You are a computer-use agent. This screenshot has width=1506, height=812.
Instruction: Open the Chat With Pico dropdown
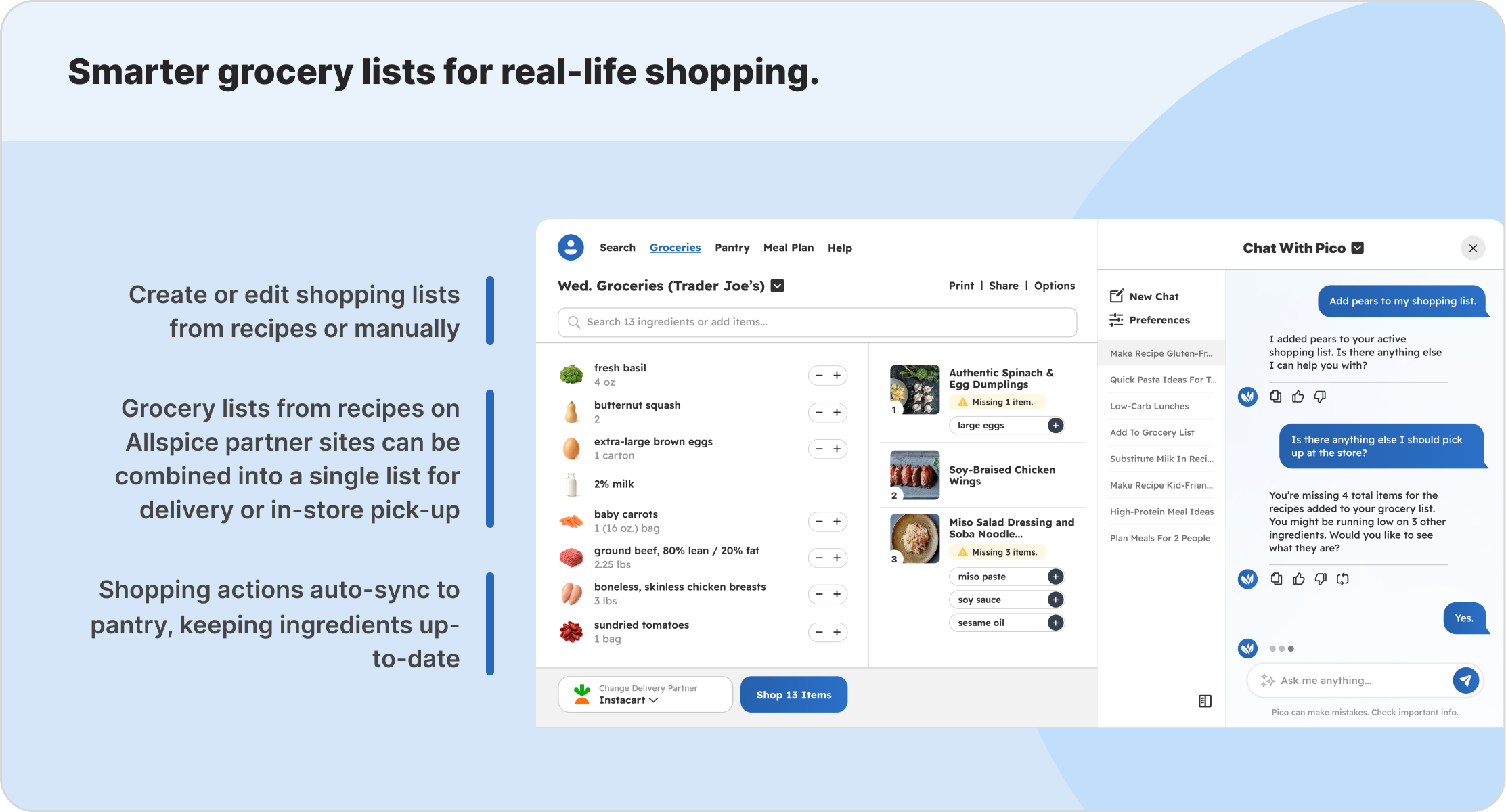pyautogui.click(x=1358, y=248)
